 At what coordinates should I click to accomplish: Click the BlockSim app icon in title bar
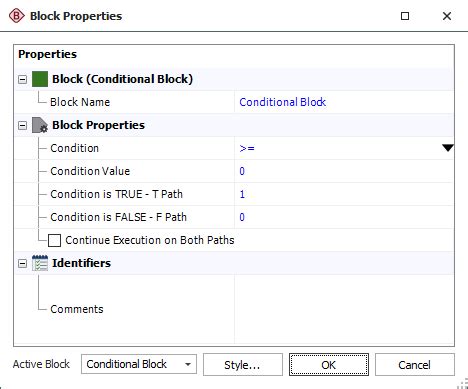(x=16, y=16)
